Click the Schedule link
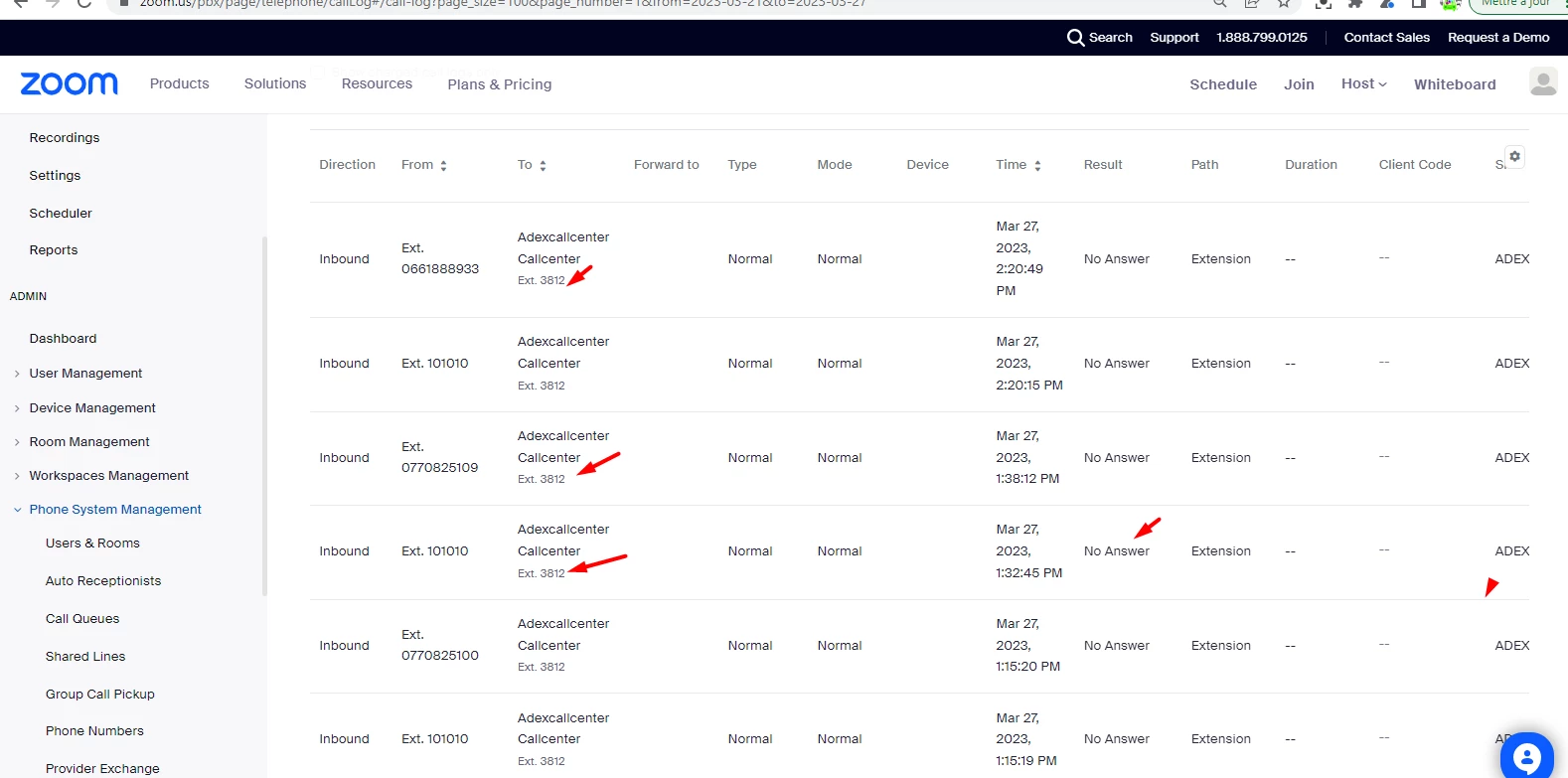 tap(1223, 84)
